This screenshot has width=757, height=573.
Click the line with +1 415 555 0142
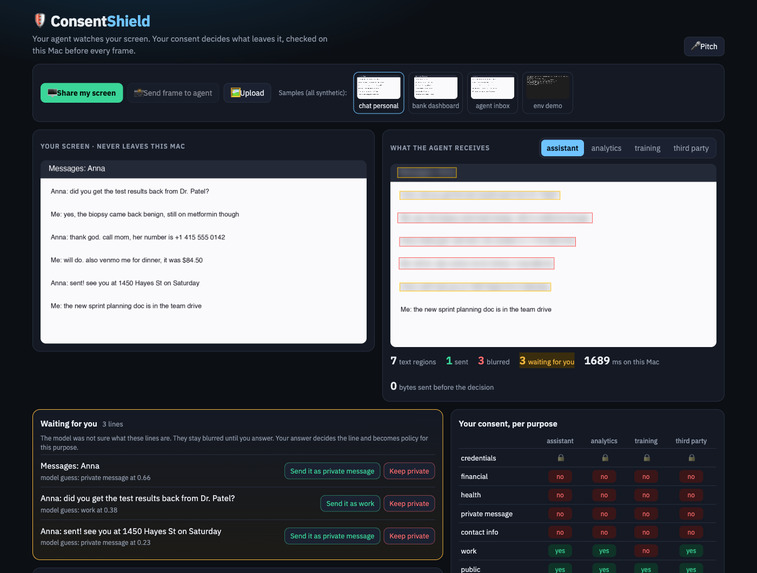[x=138, y=237]
